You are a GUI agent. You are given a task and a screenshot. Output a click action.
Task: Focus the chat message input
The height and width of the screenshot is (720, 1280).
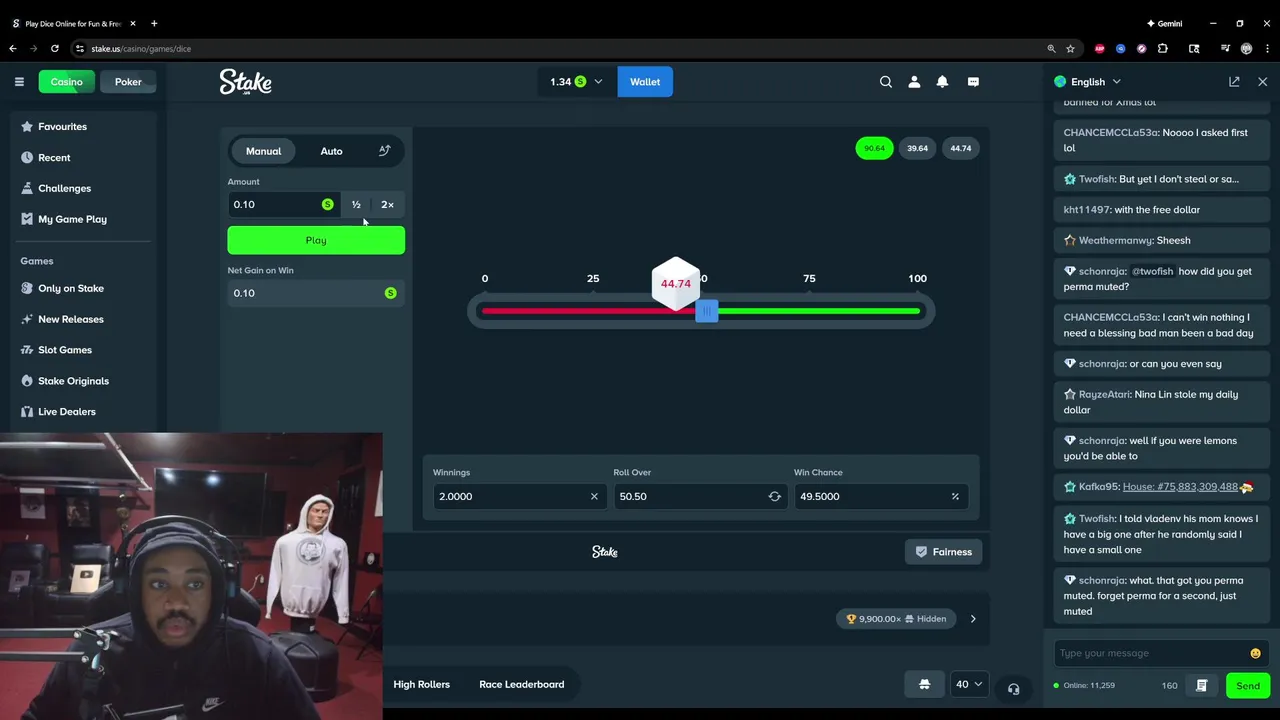tap(1150, 653)
